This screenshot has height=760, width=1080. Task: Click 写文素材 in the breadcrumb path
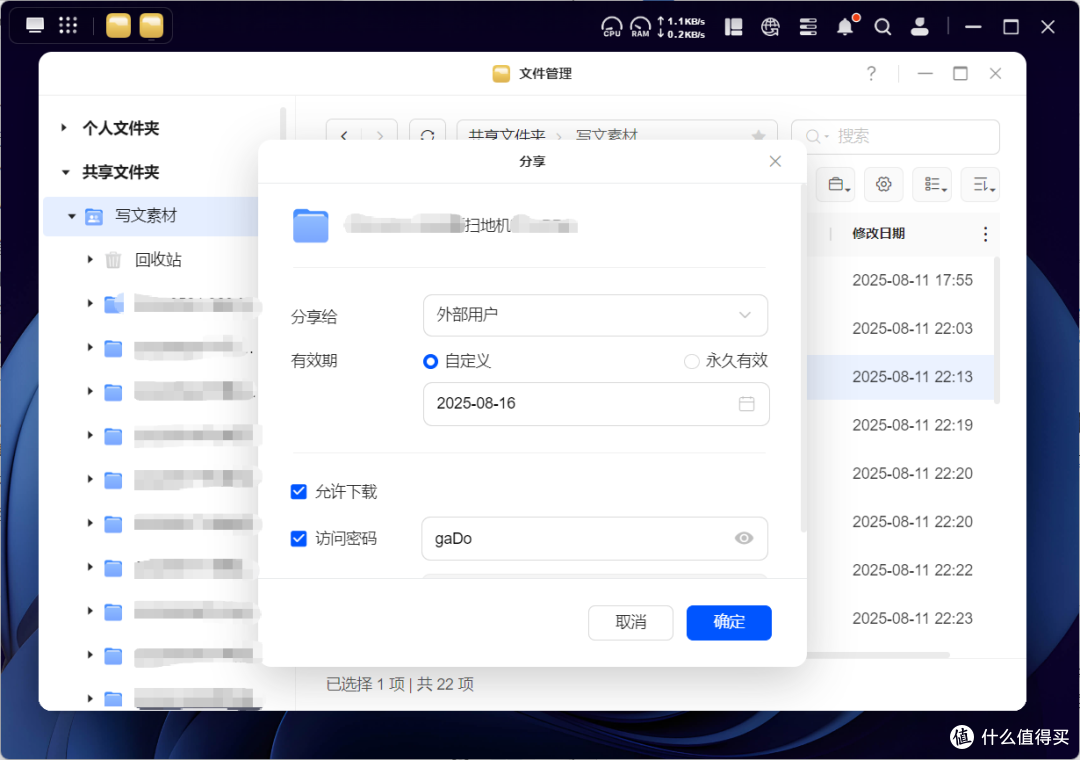pos(607,135)
